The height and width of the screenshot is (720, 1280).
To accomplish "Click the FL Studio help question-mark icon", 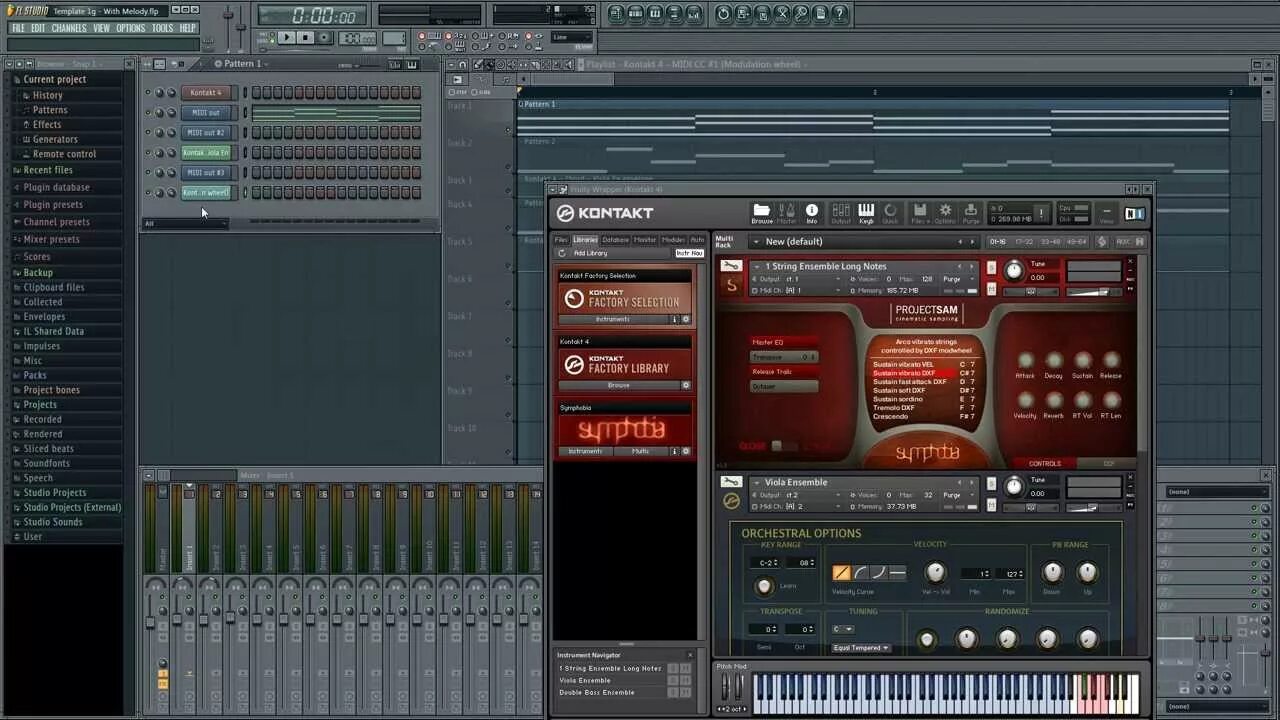I will pos(839,13).
